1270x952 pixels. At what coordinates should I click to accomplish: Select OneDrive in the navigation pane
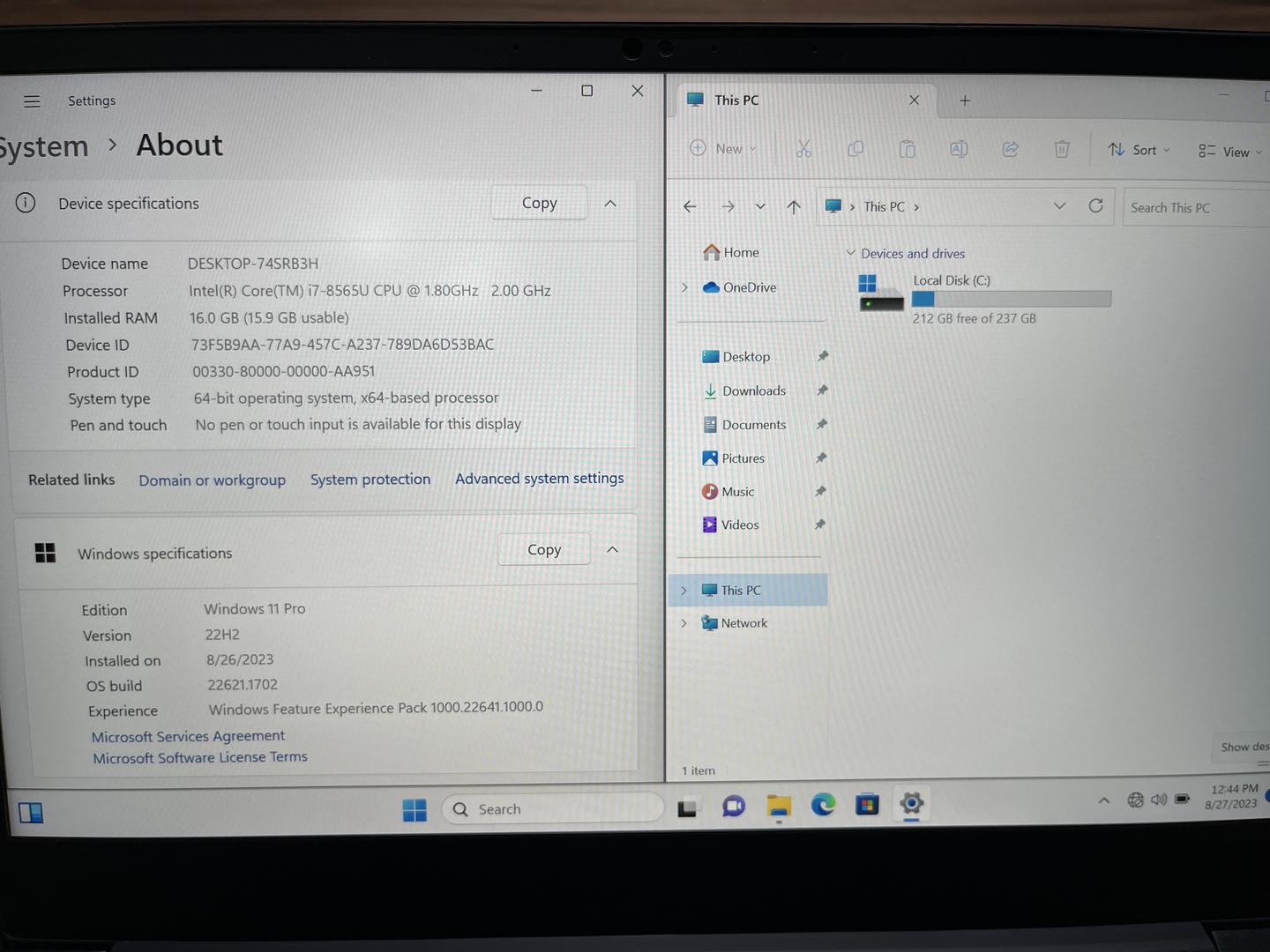pyautogui.click(x=740, y=287)
